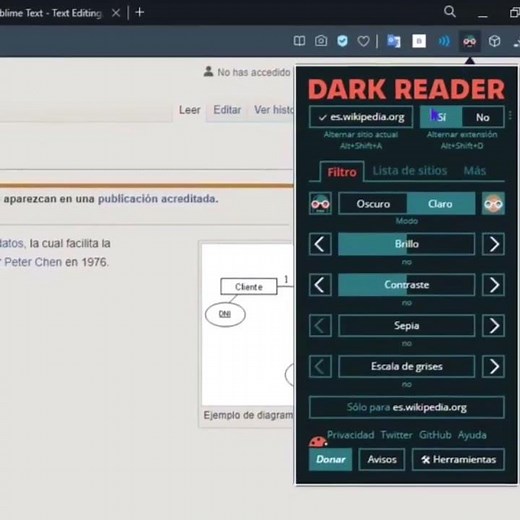Image resolution: width=520 pixels, height=520 pixels.
Task: Click the Escala de grises slider
Action: (x=407, y=366)
